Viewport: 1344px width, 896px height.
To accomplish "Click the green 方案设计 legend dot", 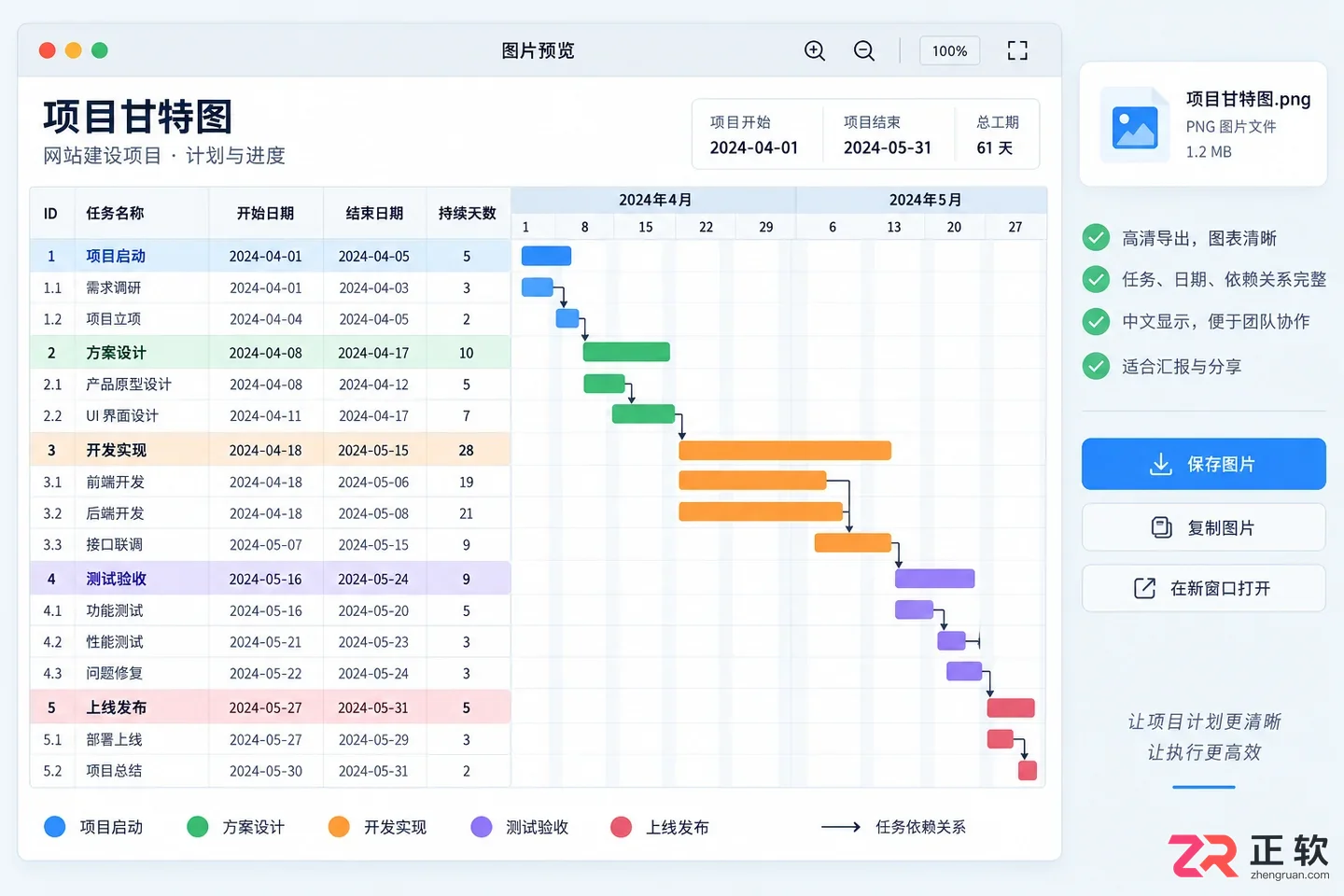I will (x=197, y=827).
